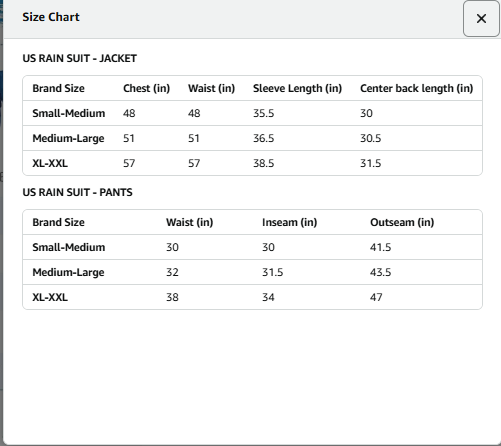This screenshot has width=501, height=446.
Task: Click the pants XL-XXL row label
Action: 50,297
